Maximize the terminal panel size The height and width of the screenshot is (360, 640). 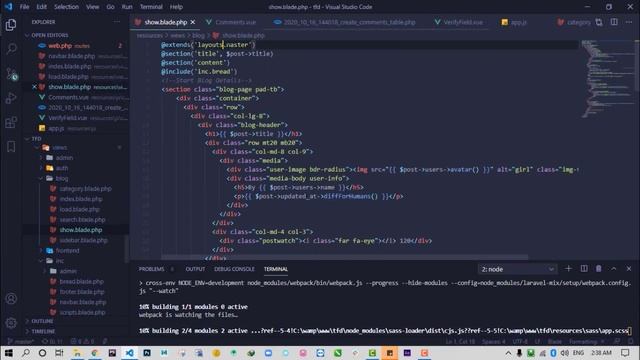613,269
